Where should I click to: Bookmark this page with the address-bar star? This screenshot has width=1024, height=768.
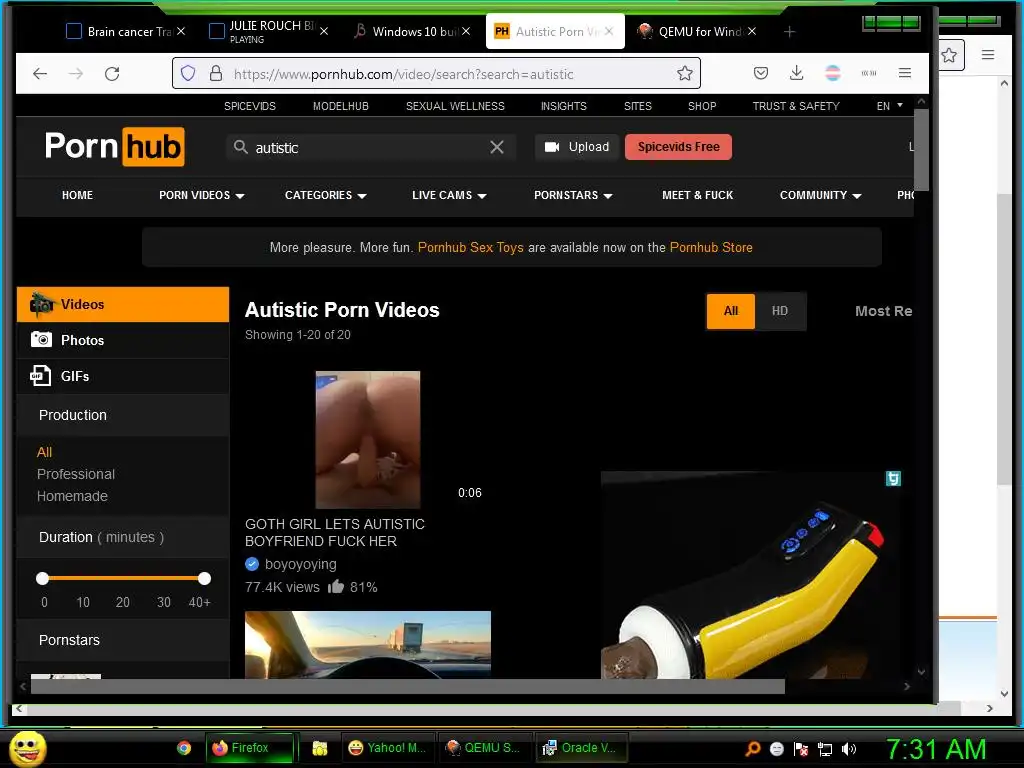pos(684,73)
